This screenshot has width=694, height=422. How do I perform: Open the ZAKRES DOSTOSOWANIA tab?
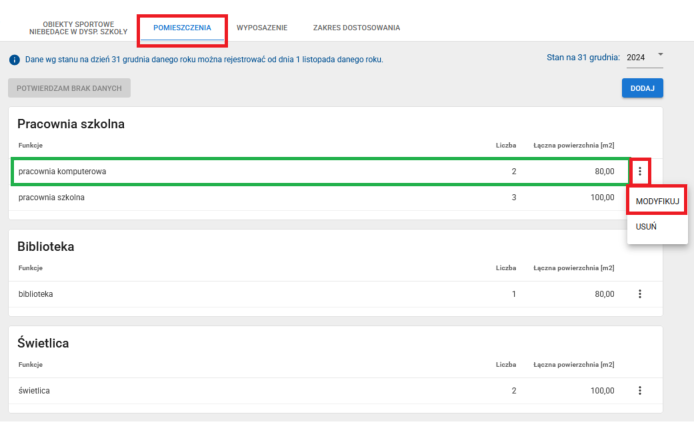(x=356, y=28)
